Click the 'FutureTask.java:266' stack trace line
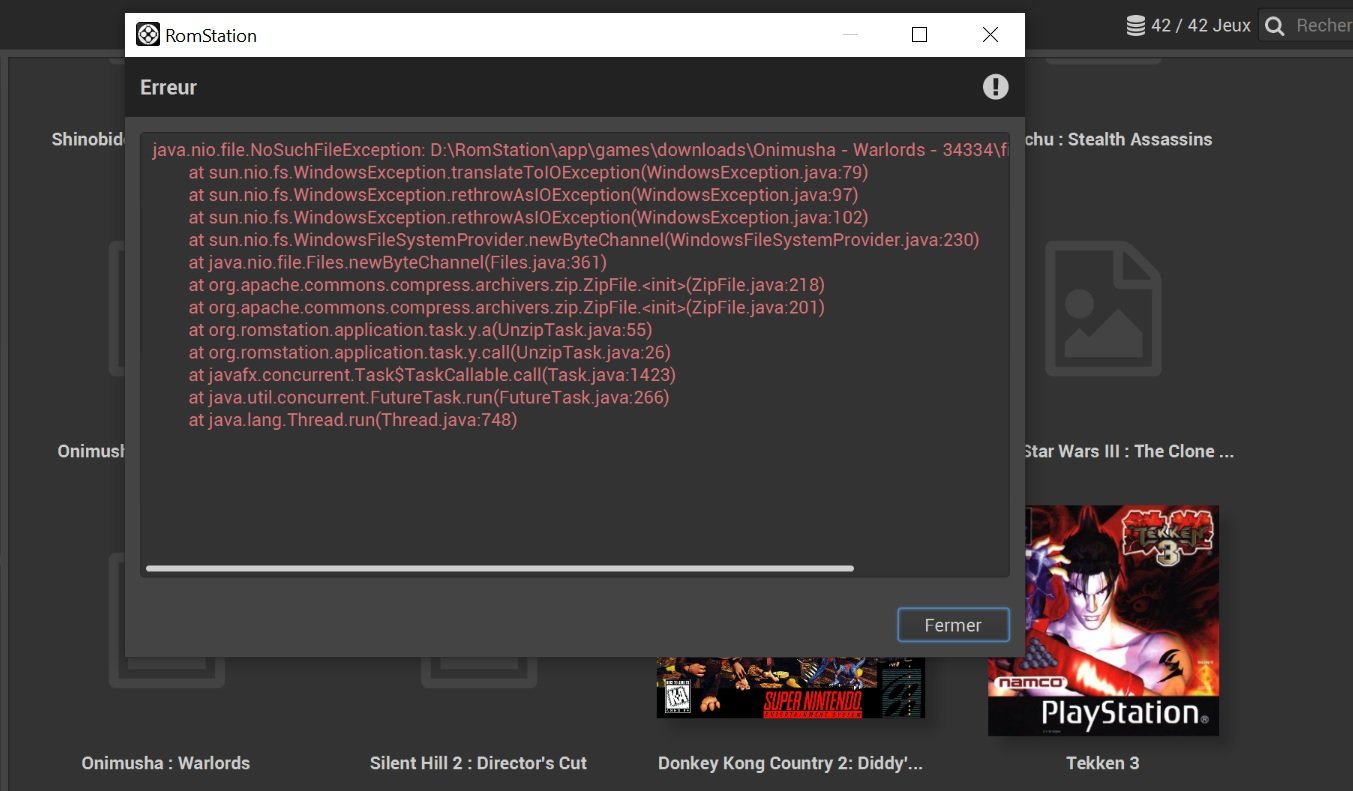The width and height of the screenshot is (1353, 791). coord(429,397)
